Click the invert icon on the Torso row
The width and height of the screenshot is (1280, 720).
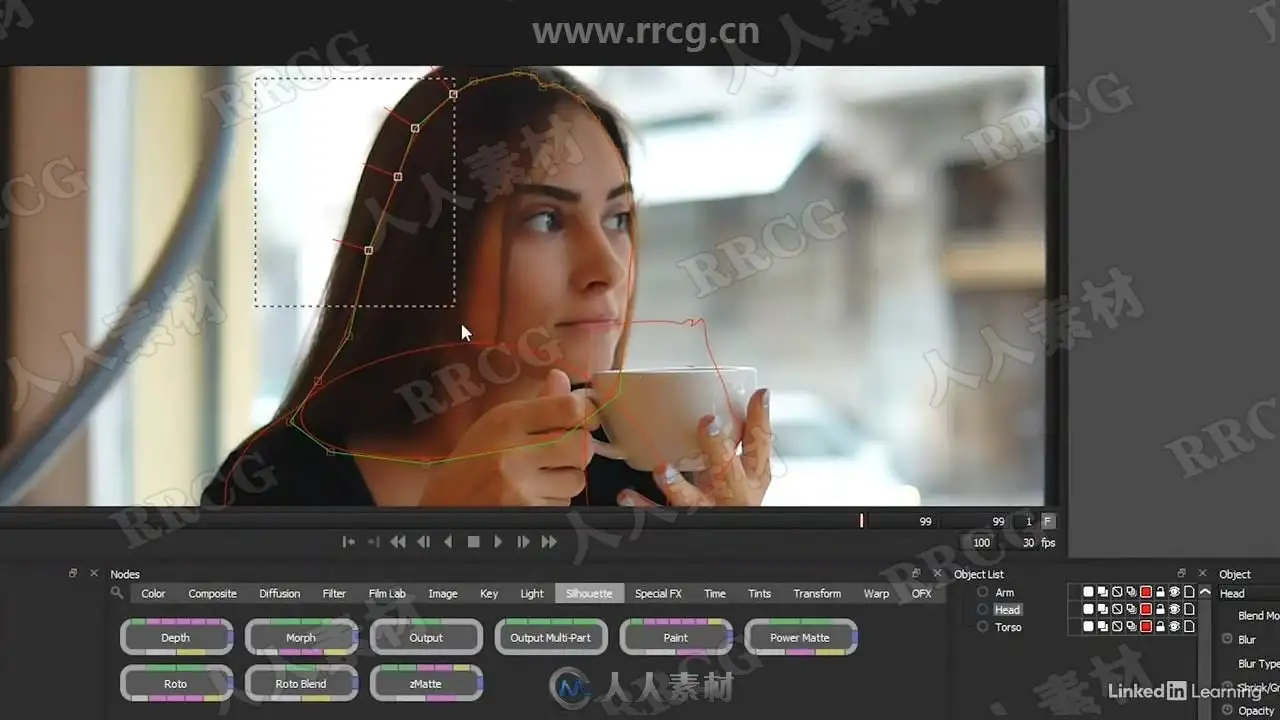tap(1117, 626)
